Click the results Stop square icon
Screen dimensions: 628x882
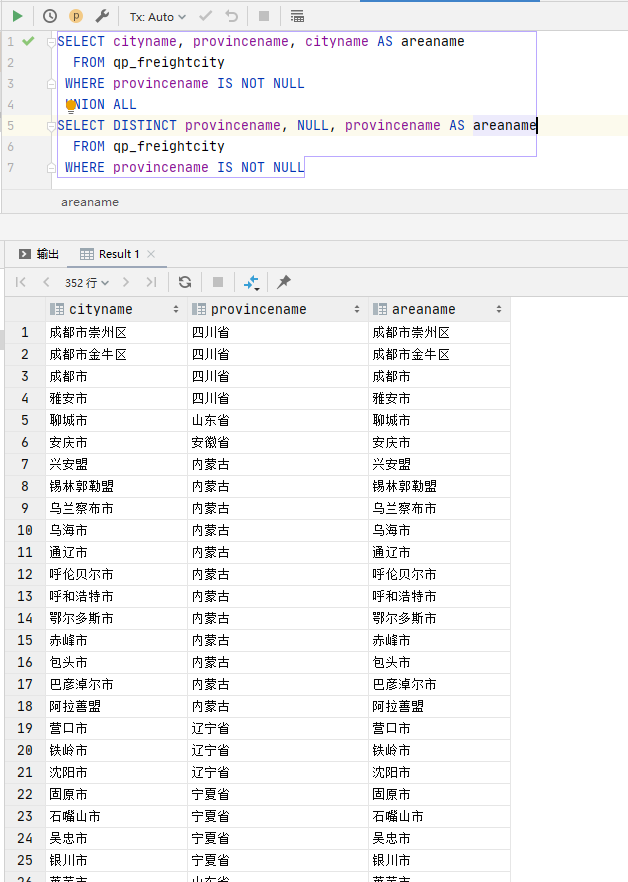tap(218, 282)
